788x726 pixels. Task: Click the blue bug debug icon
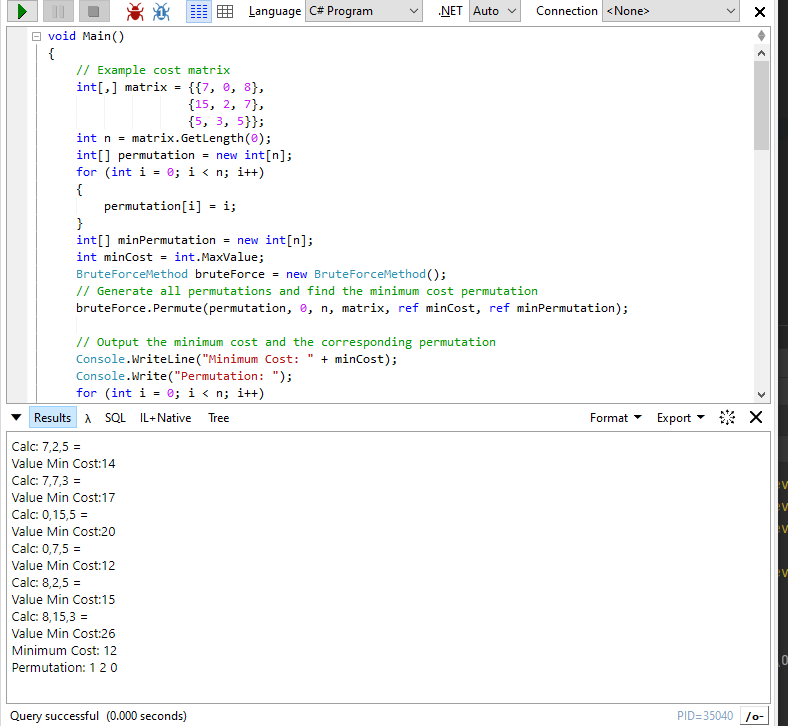[161, 11]
